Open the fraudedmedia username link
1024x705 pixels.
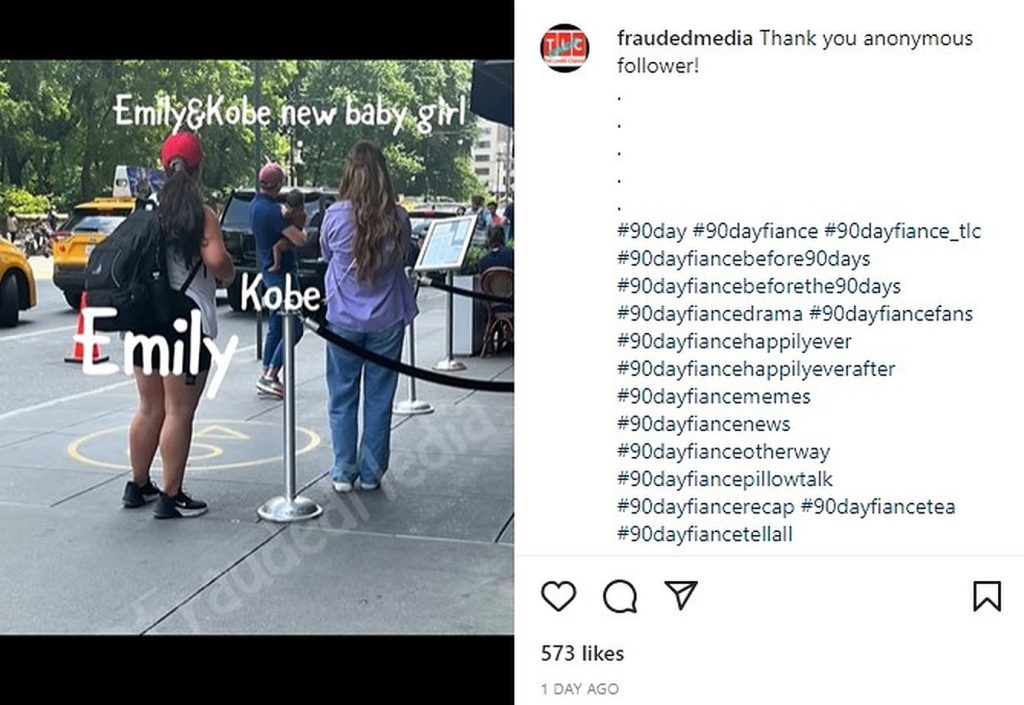coord(684,39)
